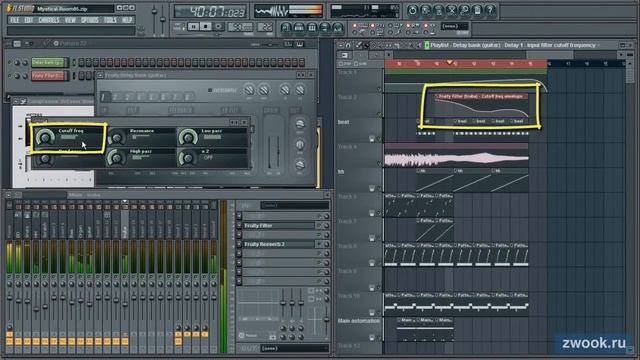Adjust the master track fader in mixer
The image size is (640, 360).
click(x=9, y=298)
